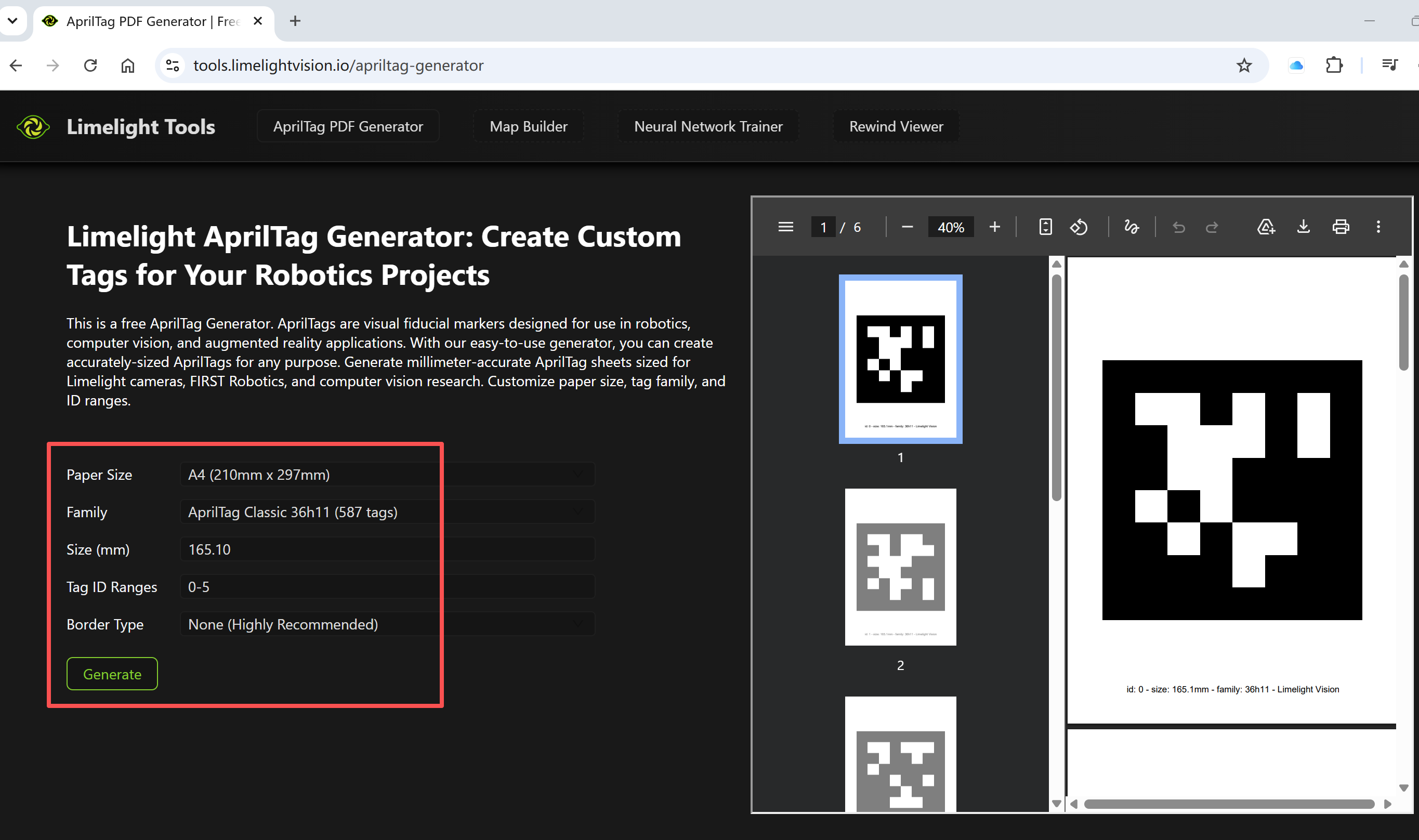Viewport: 1419px width, 840px height.
Task: Open the AprilTag PDF Generator page
Action: coord(348,126)
